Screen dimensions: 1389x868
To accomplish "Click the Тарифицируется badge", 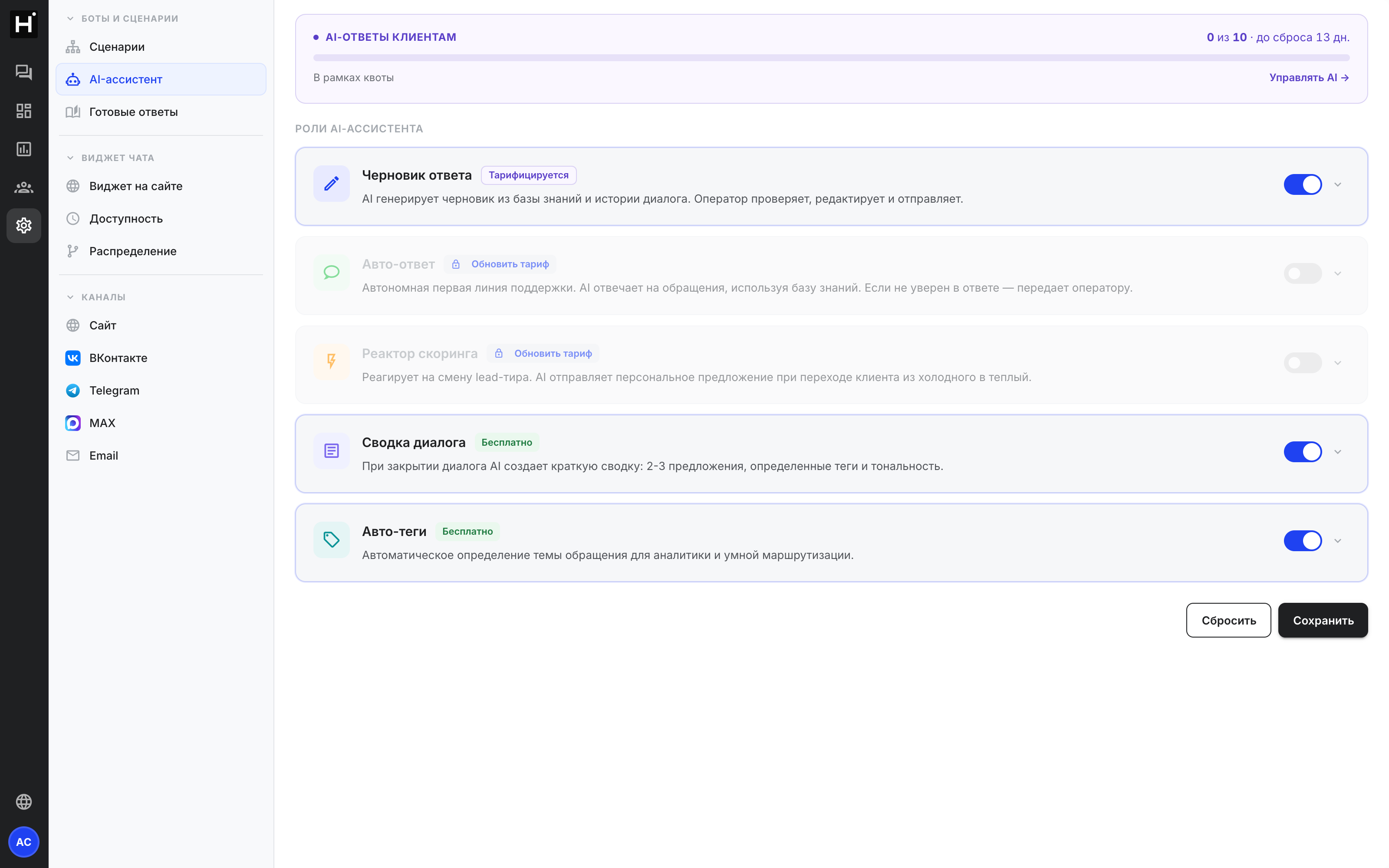I will (x=529, y=175).
